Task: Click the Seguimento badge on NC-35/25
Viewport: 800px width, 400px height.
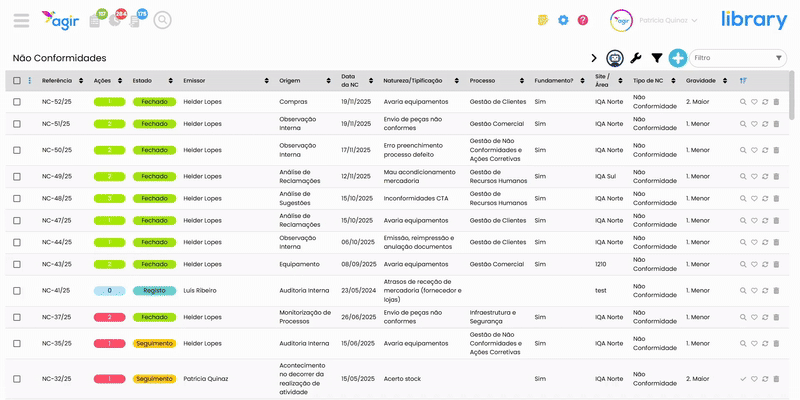Action: [155, 343]
